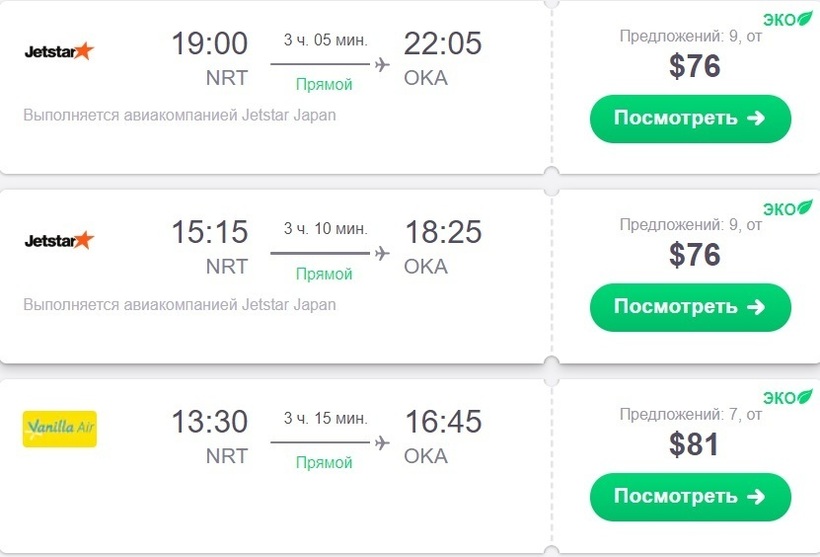The image size is (820, 557).
Task: Click the 18:25 arrival time
Action: point(443,233)
